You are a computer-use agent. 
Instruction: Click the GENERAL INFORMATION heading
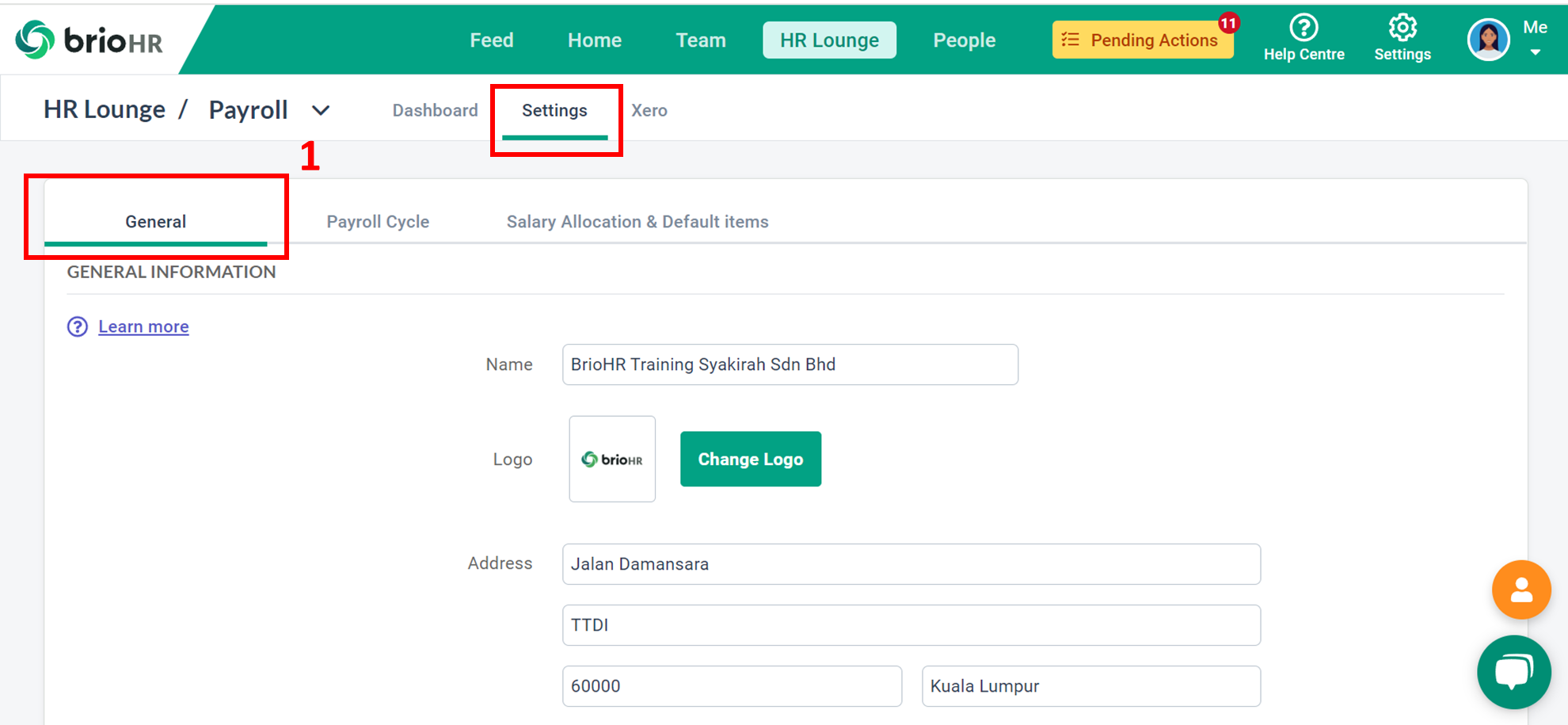pos(171,272)
